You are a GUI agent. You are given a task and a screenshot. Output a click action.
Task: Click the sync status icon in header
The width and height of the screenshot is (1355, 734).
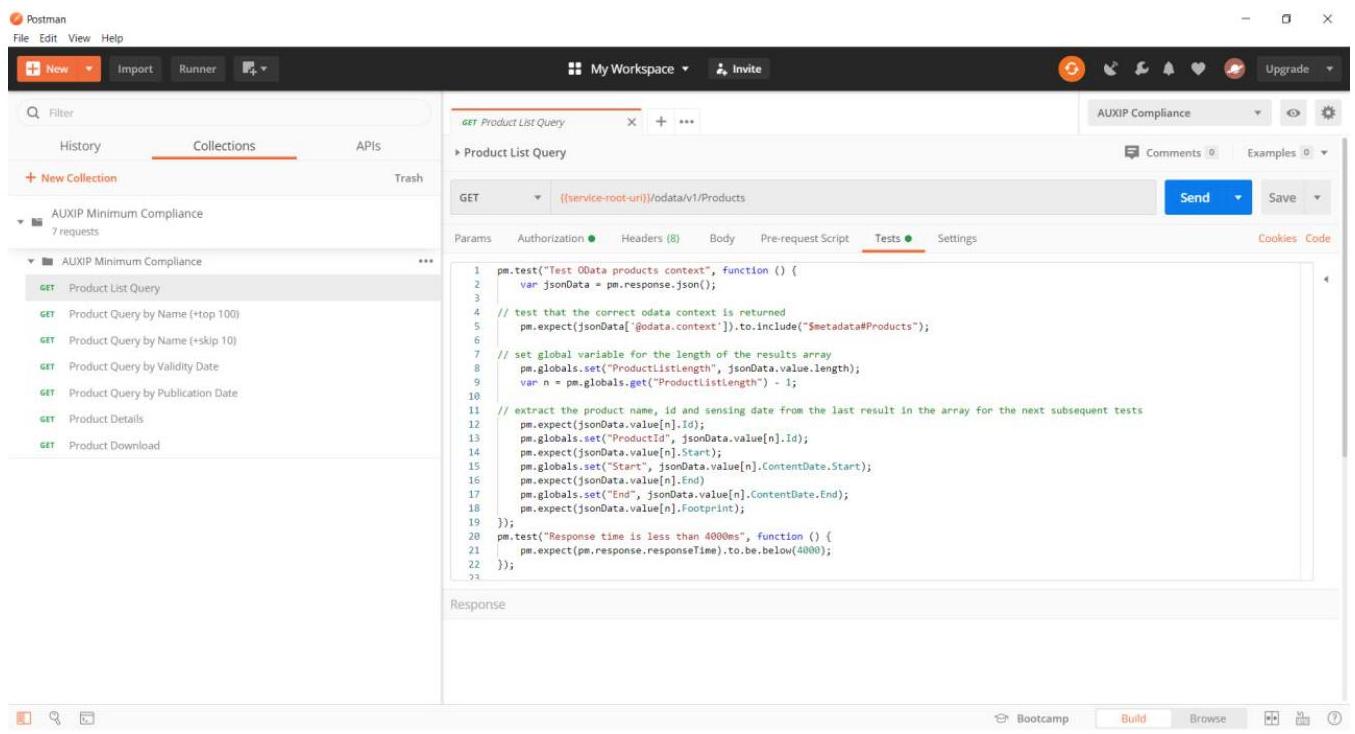[x=1072, y=69]
